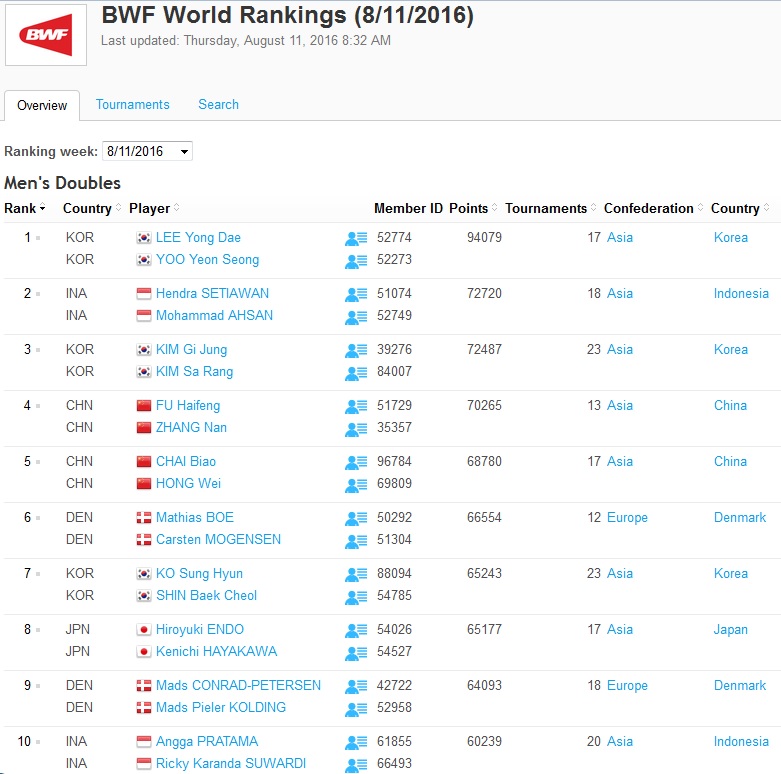781x774 pixels.
Task: Open profile card icon for Kenichi HAYAKAWA
Action: (356, 652)
